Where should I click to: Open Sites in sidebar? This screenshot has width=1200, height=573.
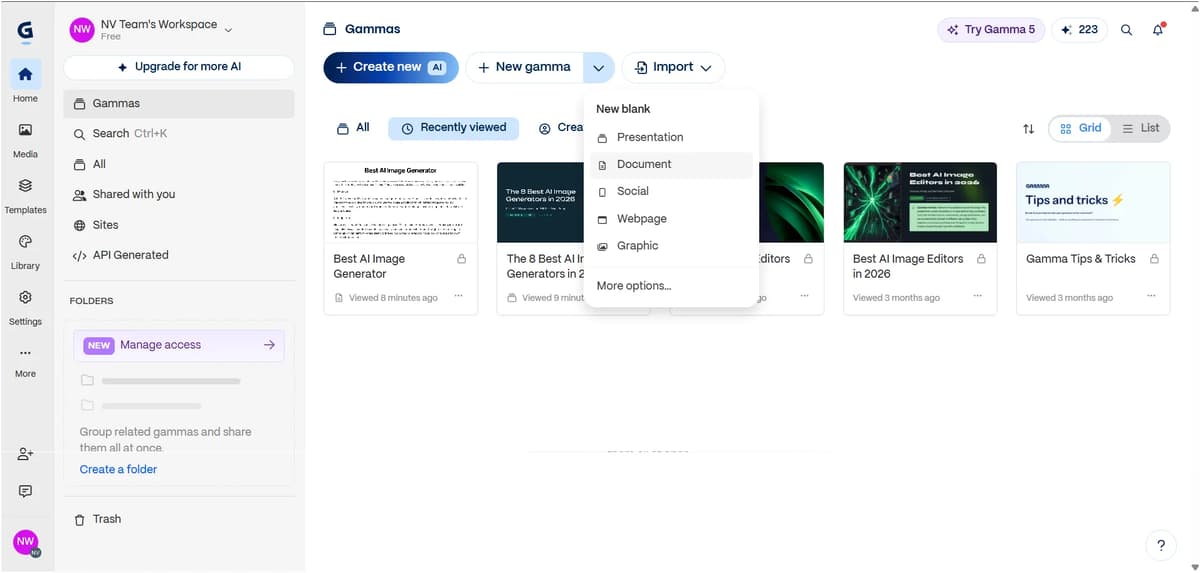pos(179,225)
